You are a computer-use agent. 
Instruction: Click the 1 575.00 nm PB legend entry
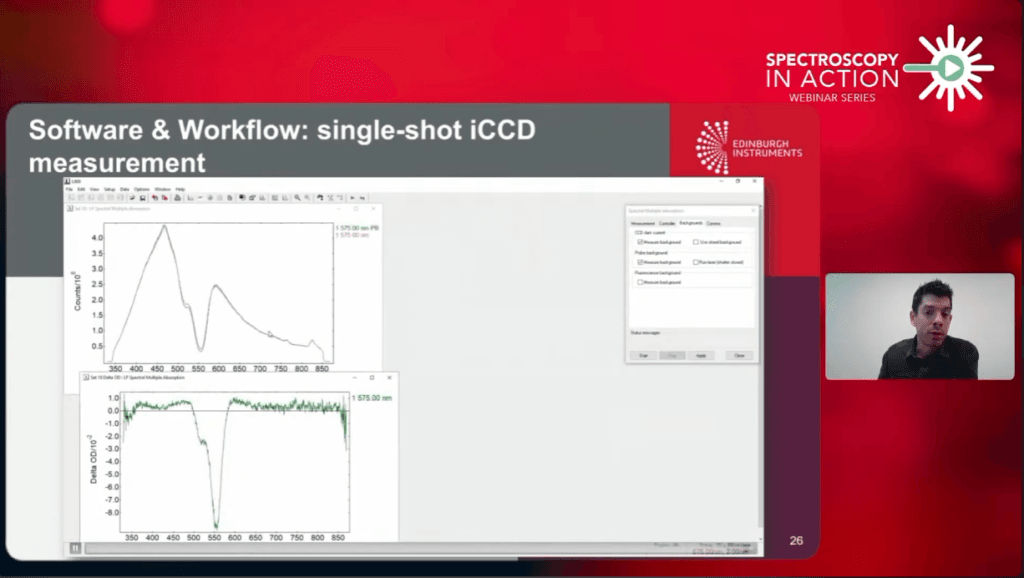pyautogui.click(x=357, y=228)
